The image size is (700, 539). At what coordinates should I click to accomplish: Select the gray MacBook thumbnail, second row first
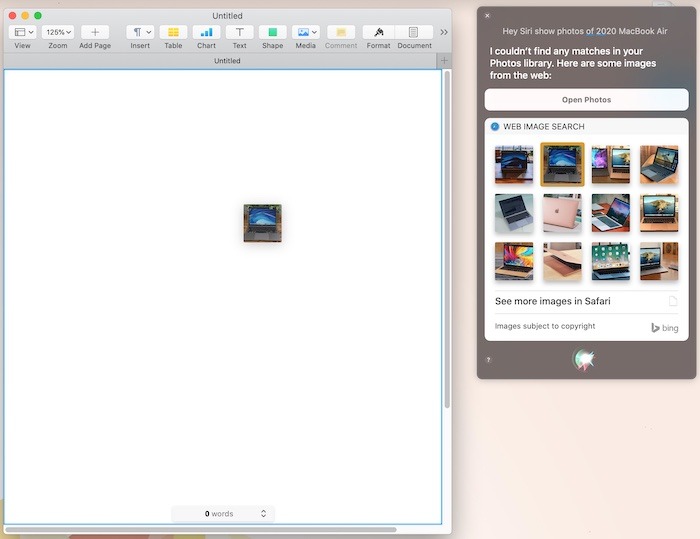click(514, 213)
